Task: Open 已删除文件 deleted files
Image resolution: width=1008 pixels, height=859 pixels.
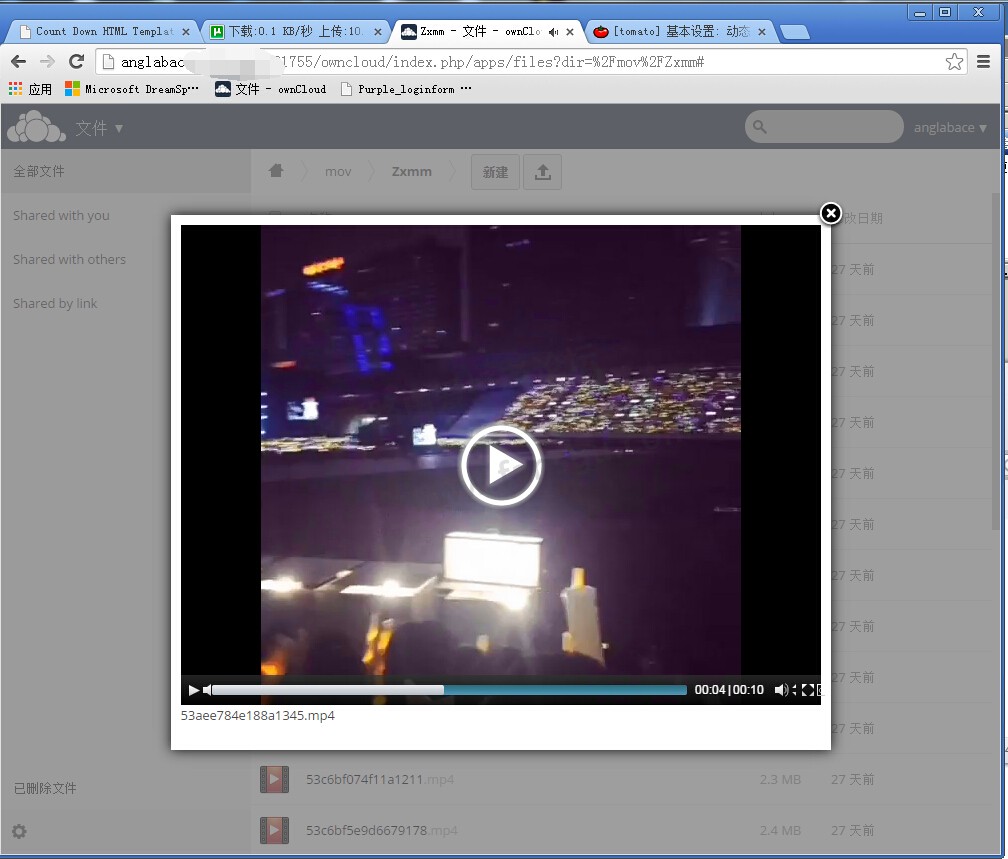Action: pos(45,788)
